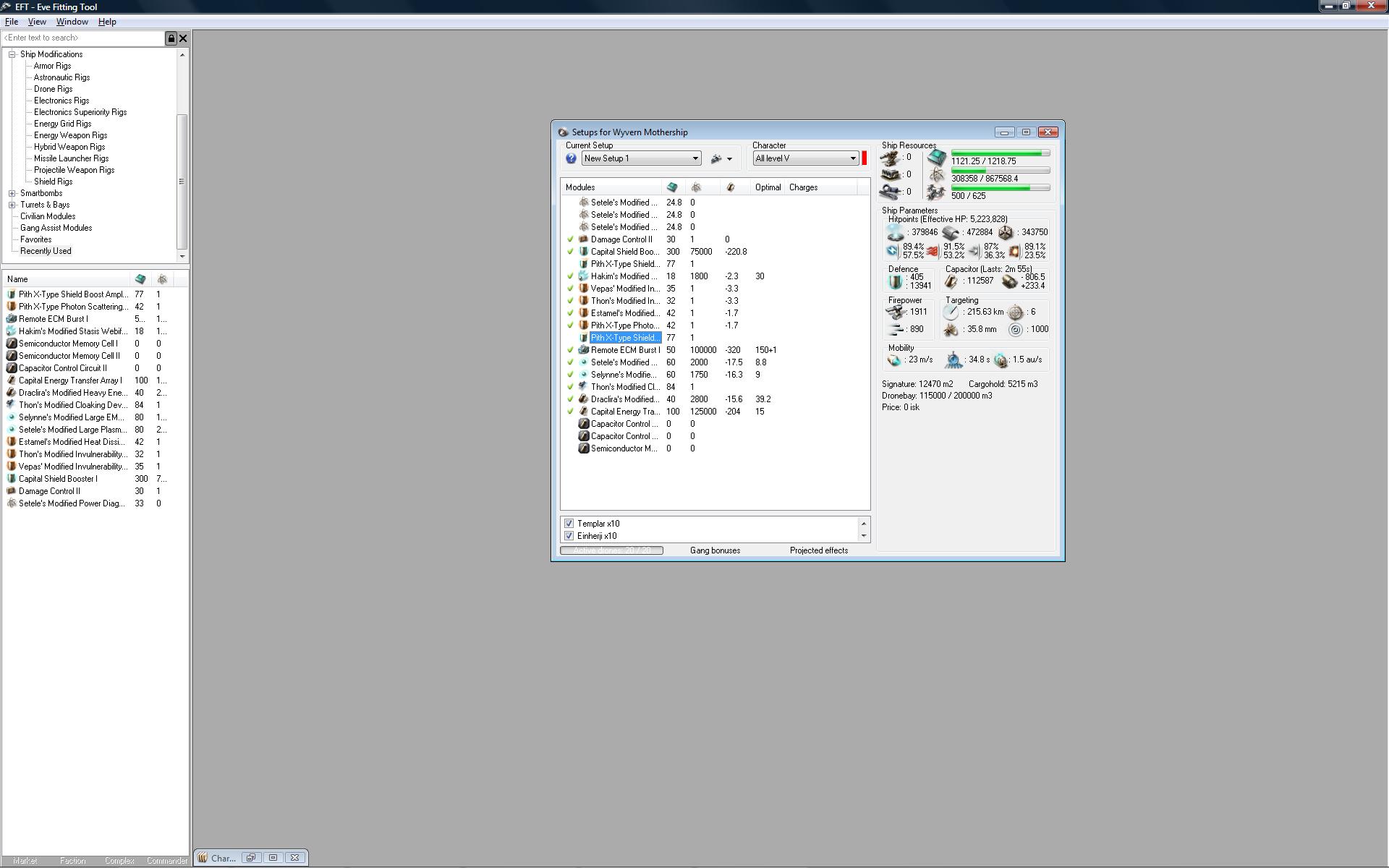
Task: Click the shield hitpoints icon in Ship Parameters
Action: tap(895, 233)
